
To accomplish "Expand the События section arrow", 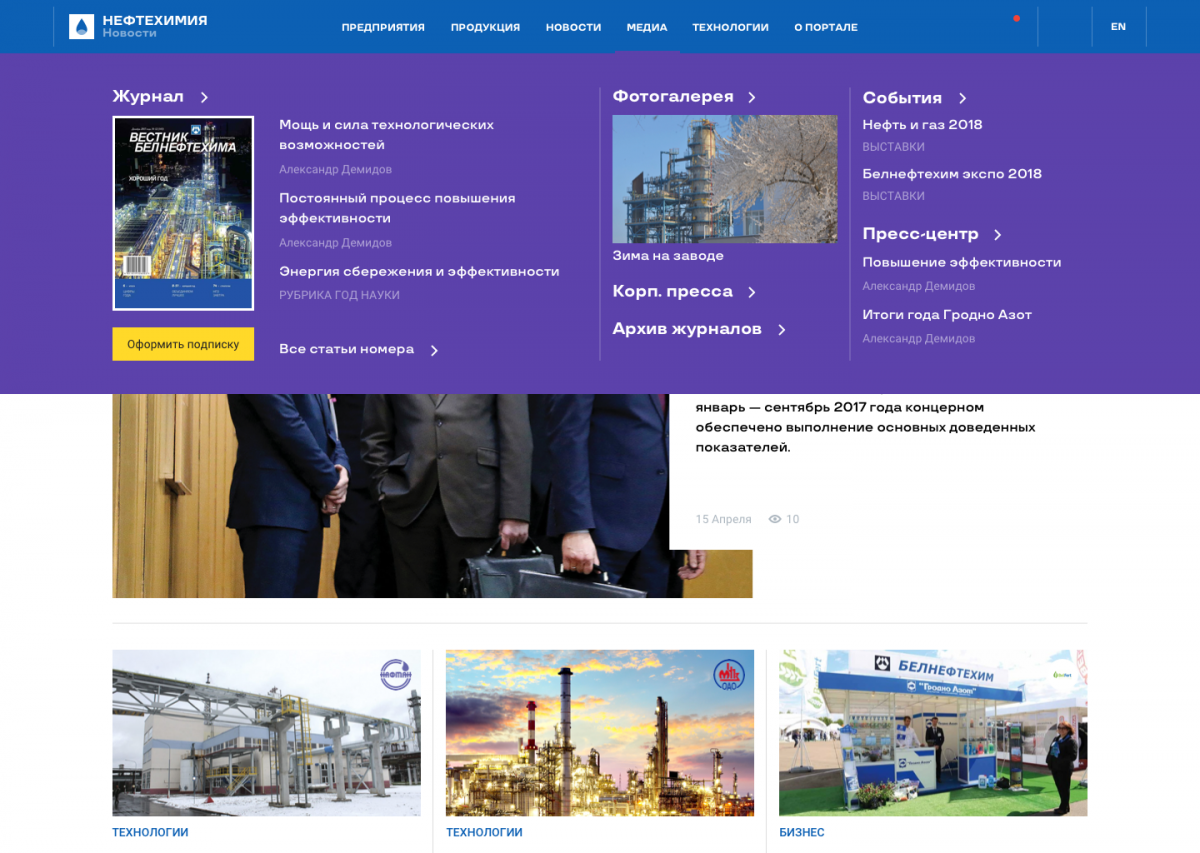I will [x=962, y=98].
